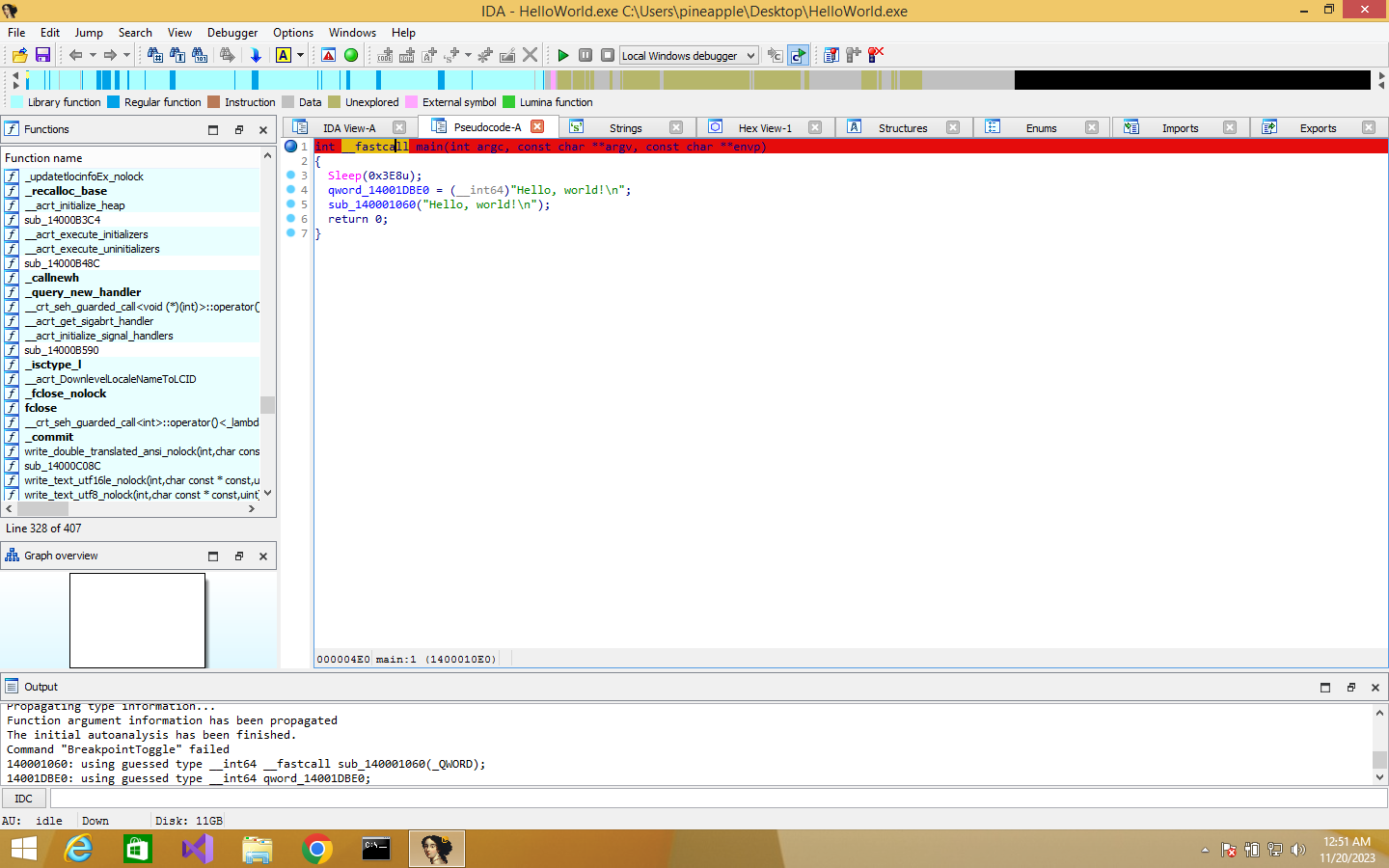Open the Debugger menu
This screenshot has height=868, width=1389.
232,32
